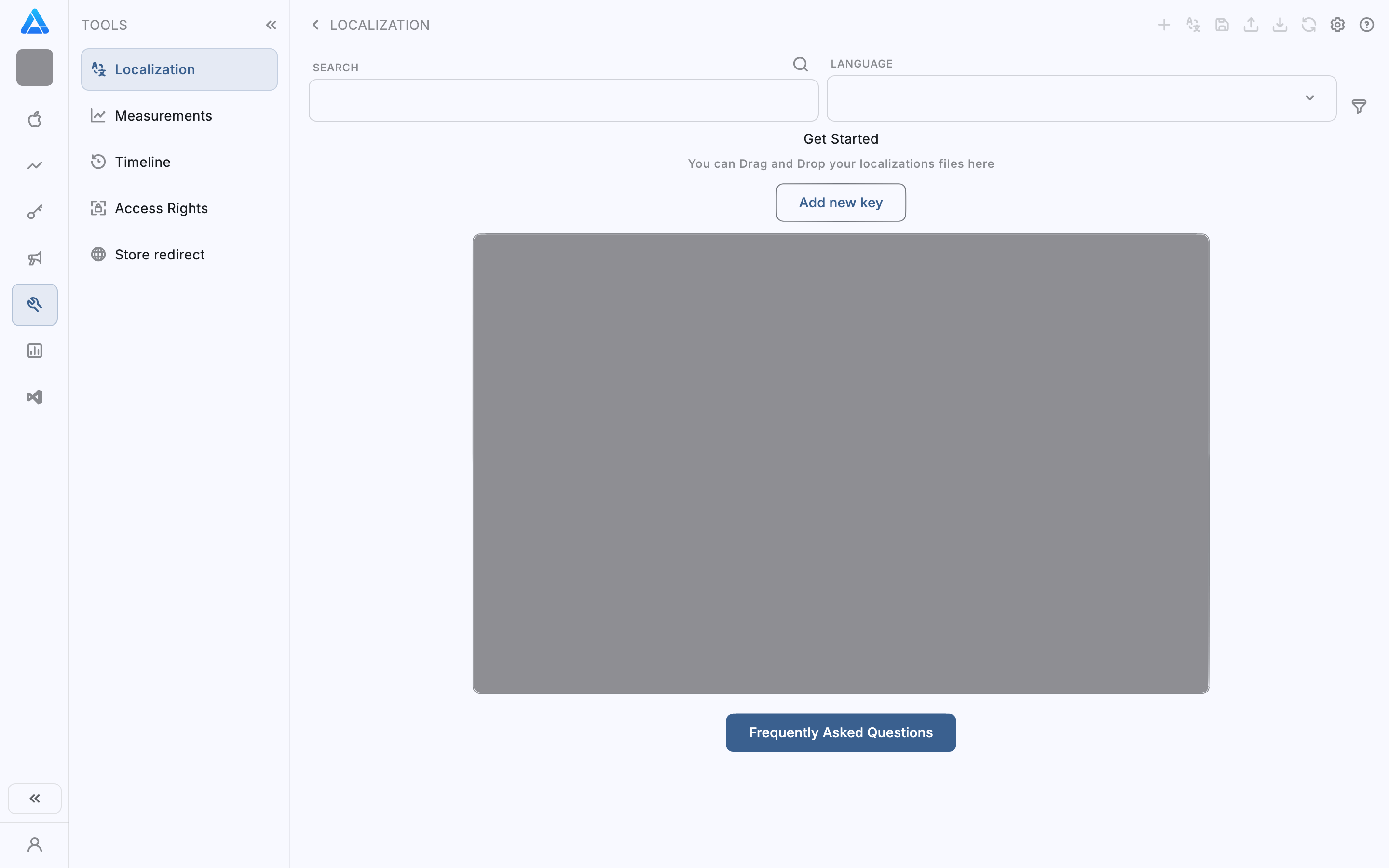Click the filter funnel icon
1389x868 pixels.
(x=1359, y=106)
